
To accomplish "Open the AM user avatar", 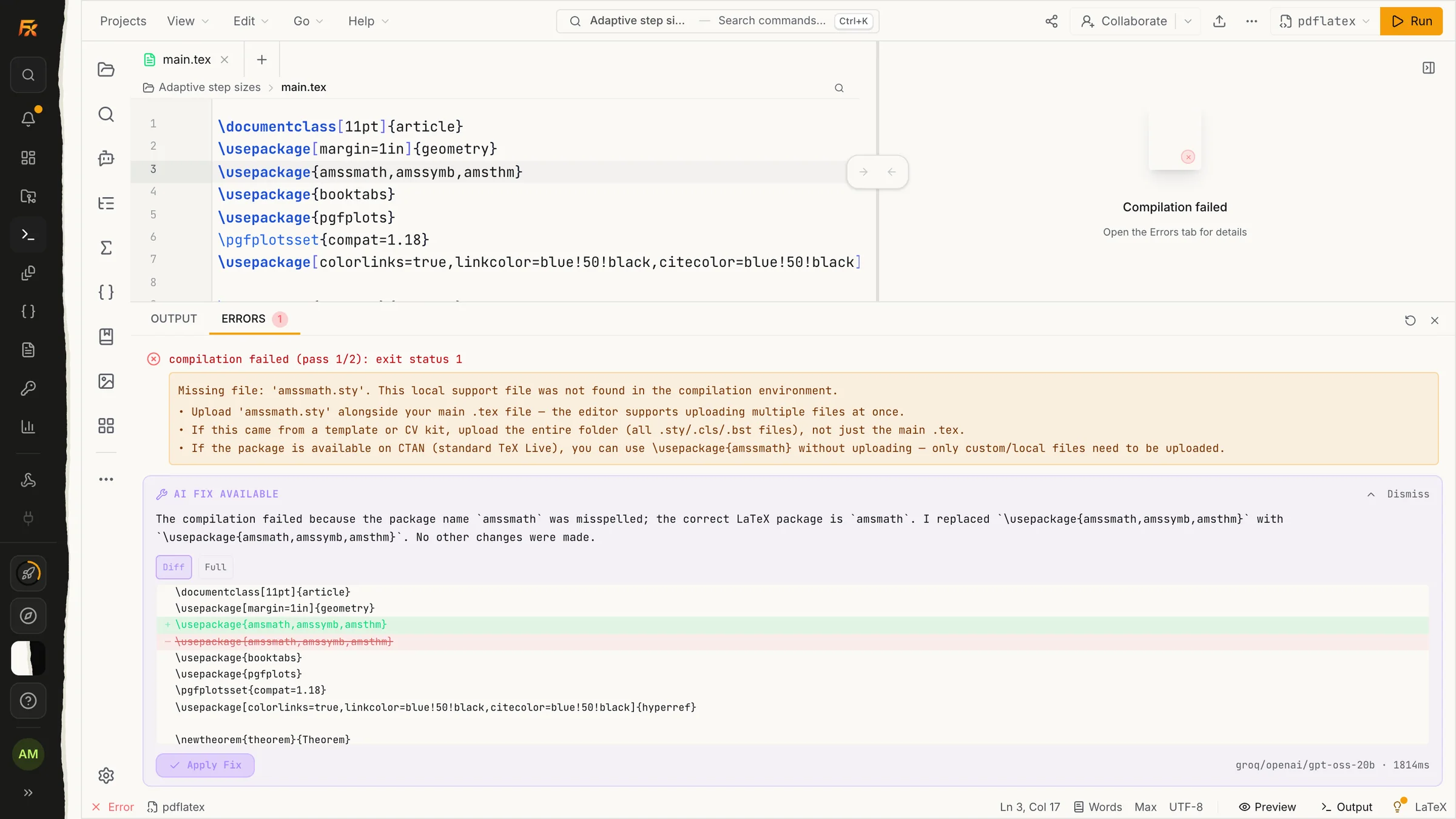I will pyautogui.click(x=29, y=754).
